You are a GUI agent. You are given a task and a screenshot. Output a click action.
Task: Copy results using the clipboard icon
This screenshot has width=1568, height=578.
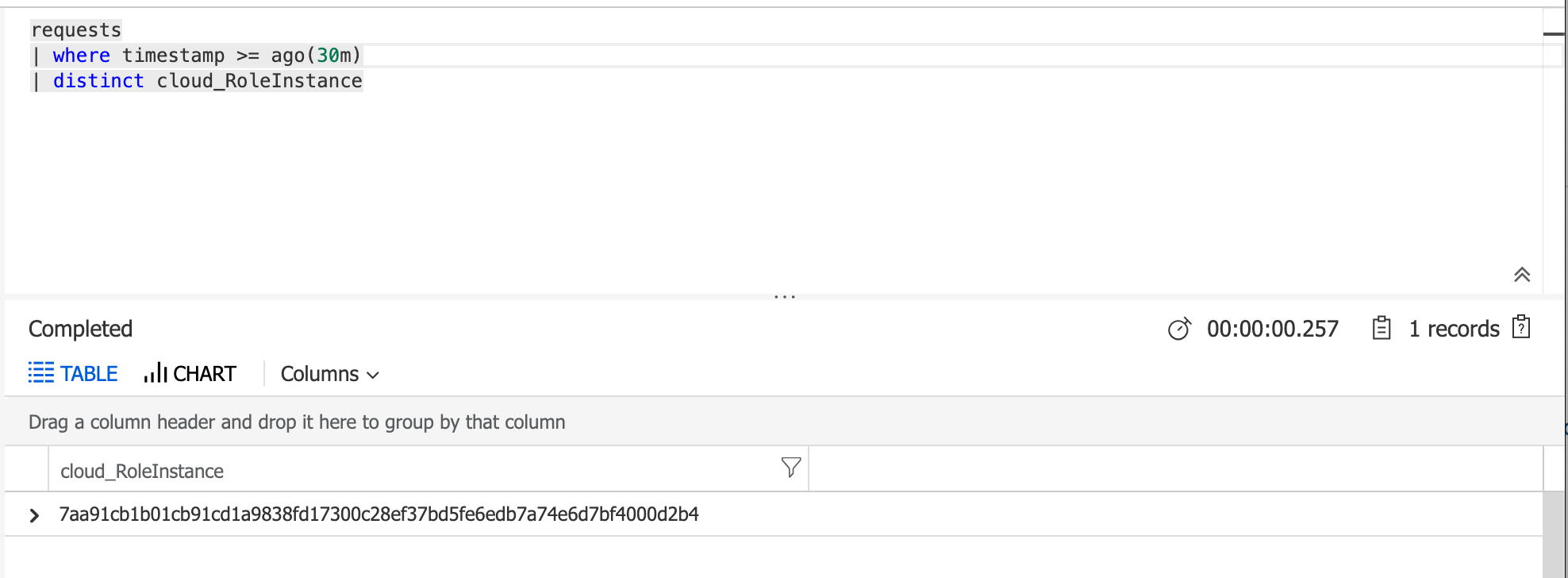(x=1382, y=328)
